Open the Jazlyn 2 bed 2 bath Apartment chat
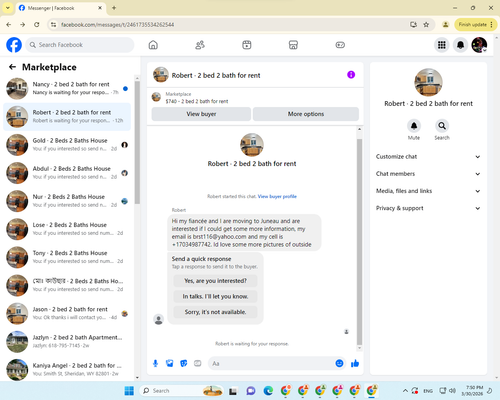500x400 pixels. (67, 342)
